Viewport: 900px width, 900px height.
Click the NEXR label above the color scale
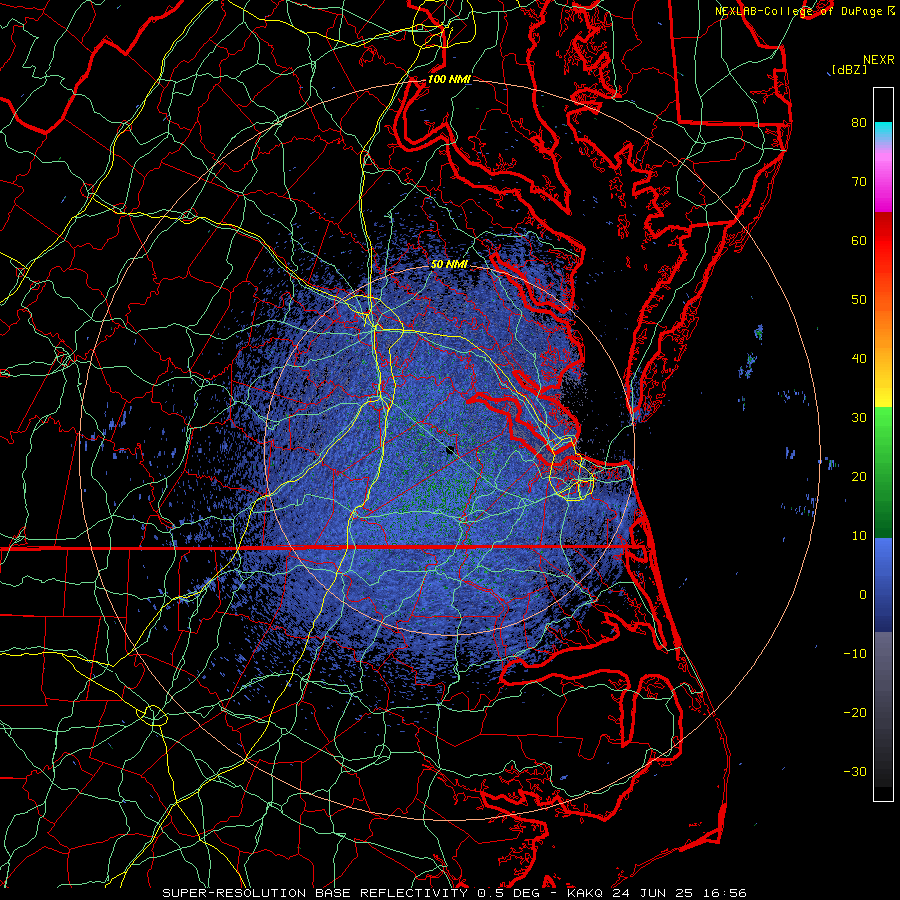click(879, 60)
